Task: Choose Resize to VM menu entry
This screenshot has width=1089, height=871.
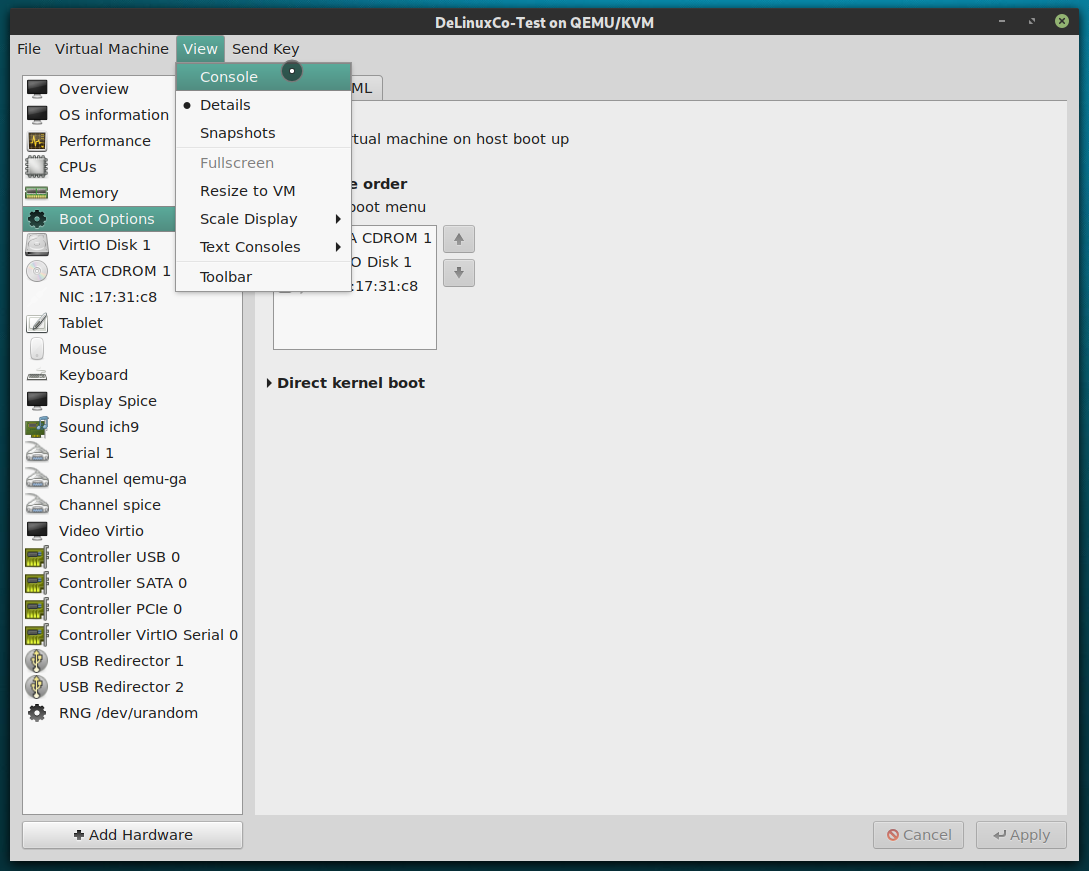Action: point(263,191)
